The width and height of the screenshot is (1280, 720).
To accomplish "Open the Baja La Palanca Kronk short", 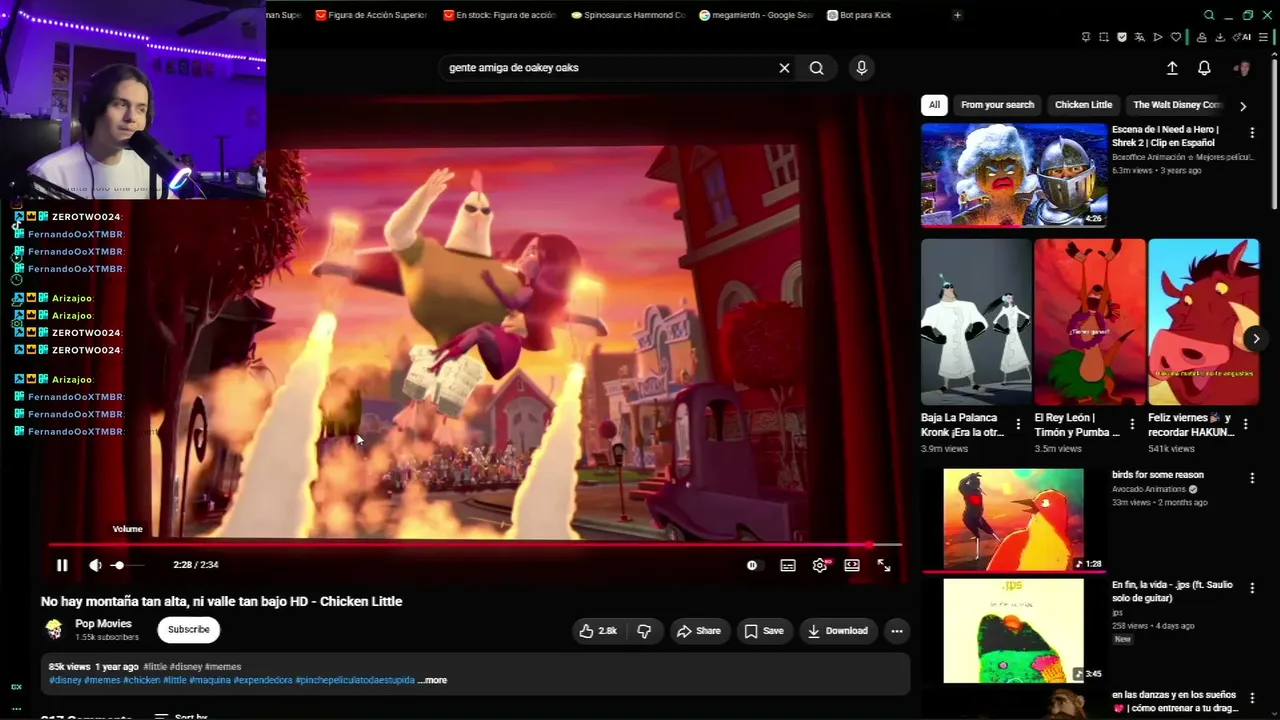I will tap(975, 321).
